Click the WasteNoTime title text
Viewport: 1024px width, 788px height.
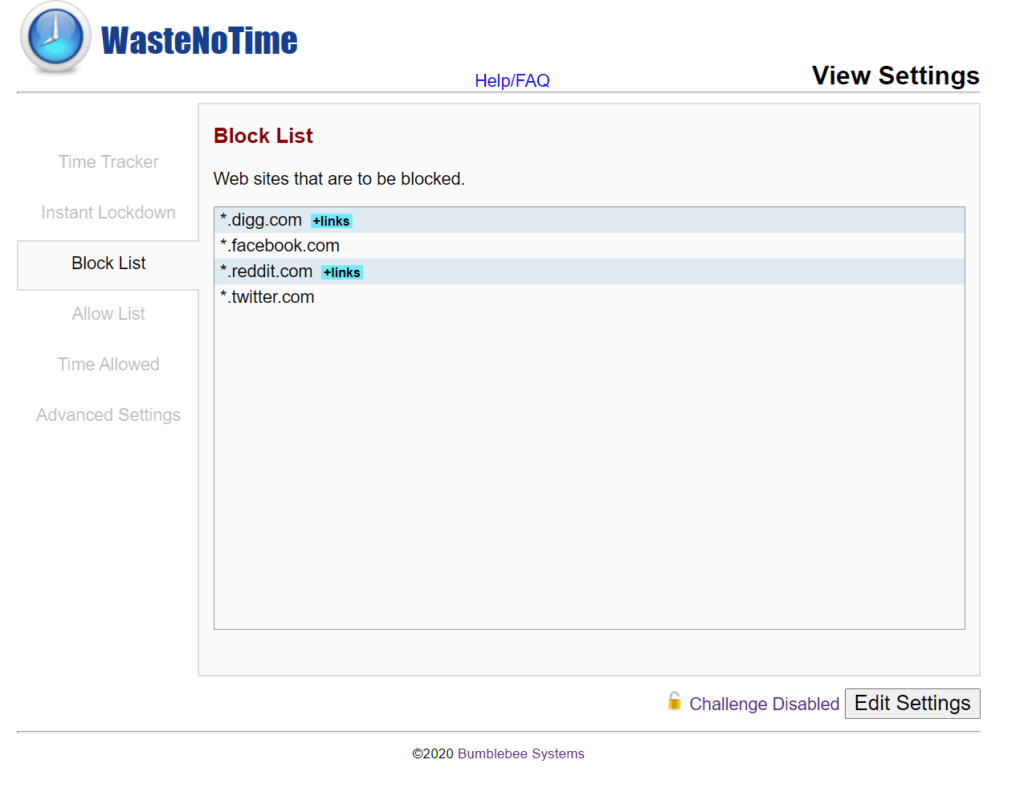[199, 41]
